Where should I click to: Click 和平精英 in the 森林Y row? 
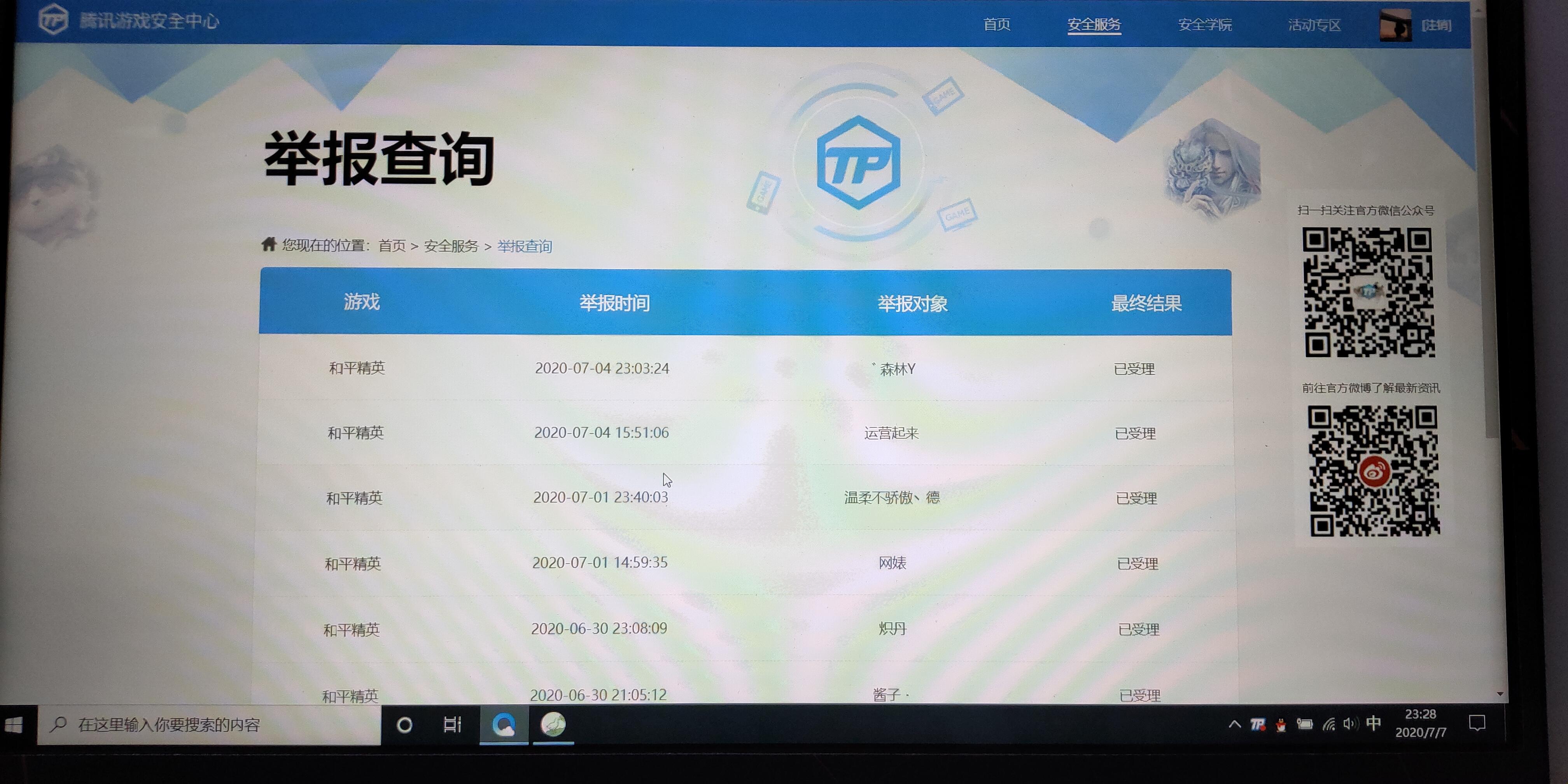point(357,367)
